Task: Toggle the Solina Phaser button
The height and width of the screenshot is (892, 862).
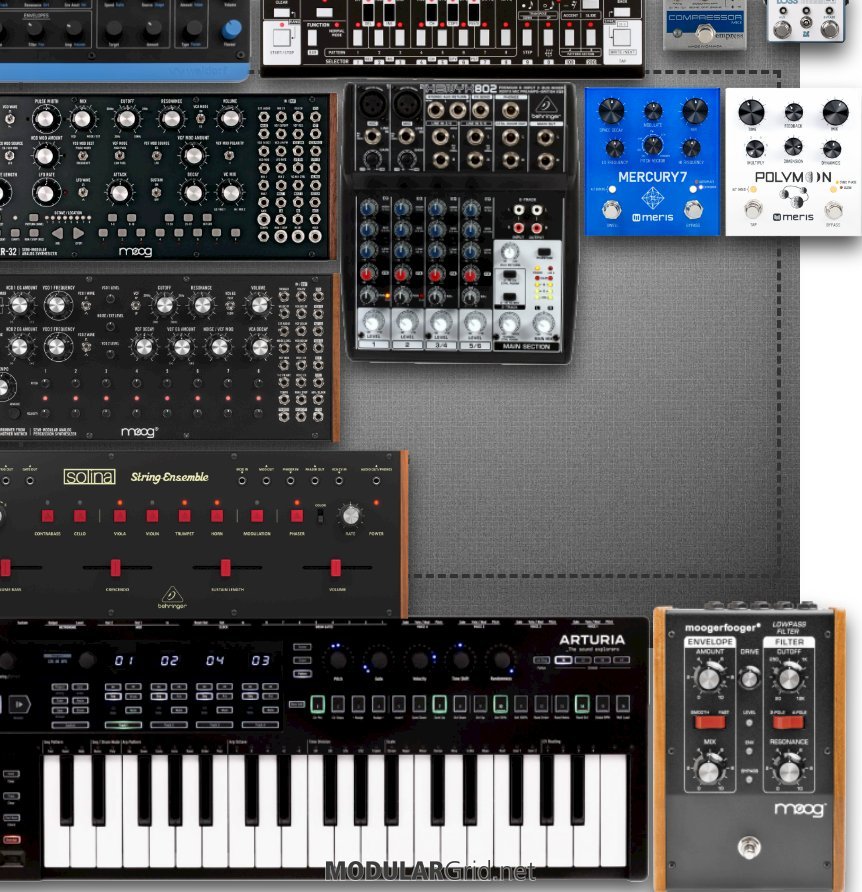Action: coord(297,516)
